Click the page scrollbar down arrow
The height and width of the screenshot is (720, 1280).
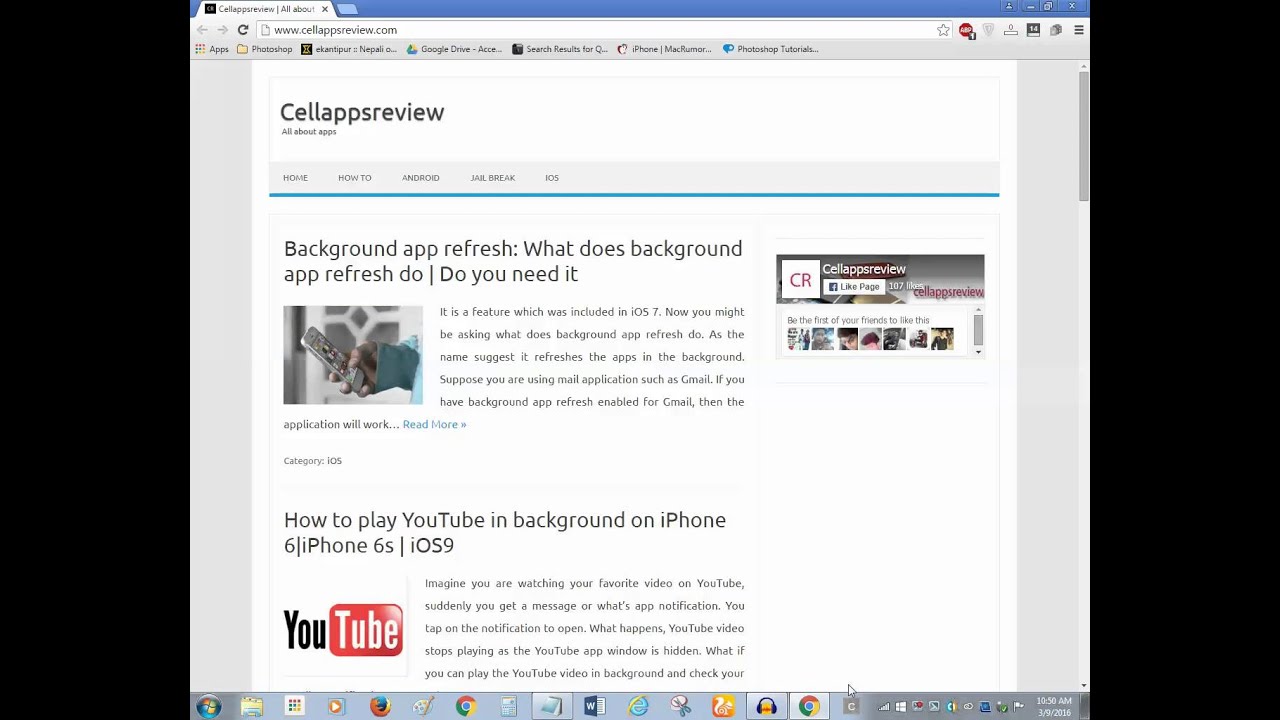pos(1083,685)
